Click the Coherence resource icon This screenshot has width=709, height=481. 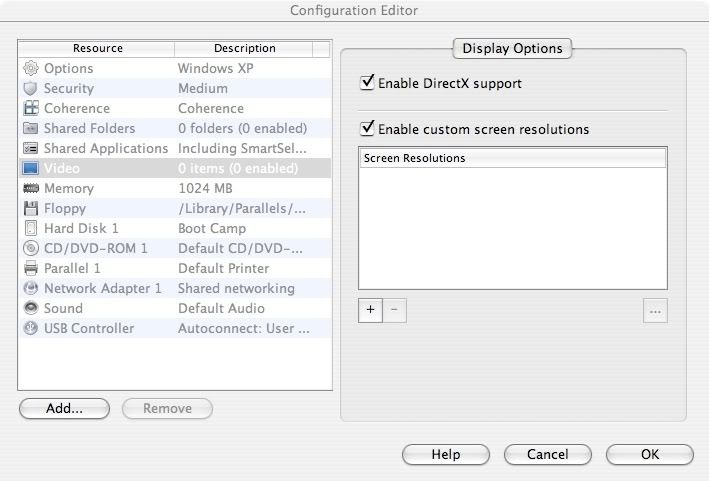(30, 108)
